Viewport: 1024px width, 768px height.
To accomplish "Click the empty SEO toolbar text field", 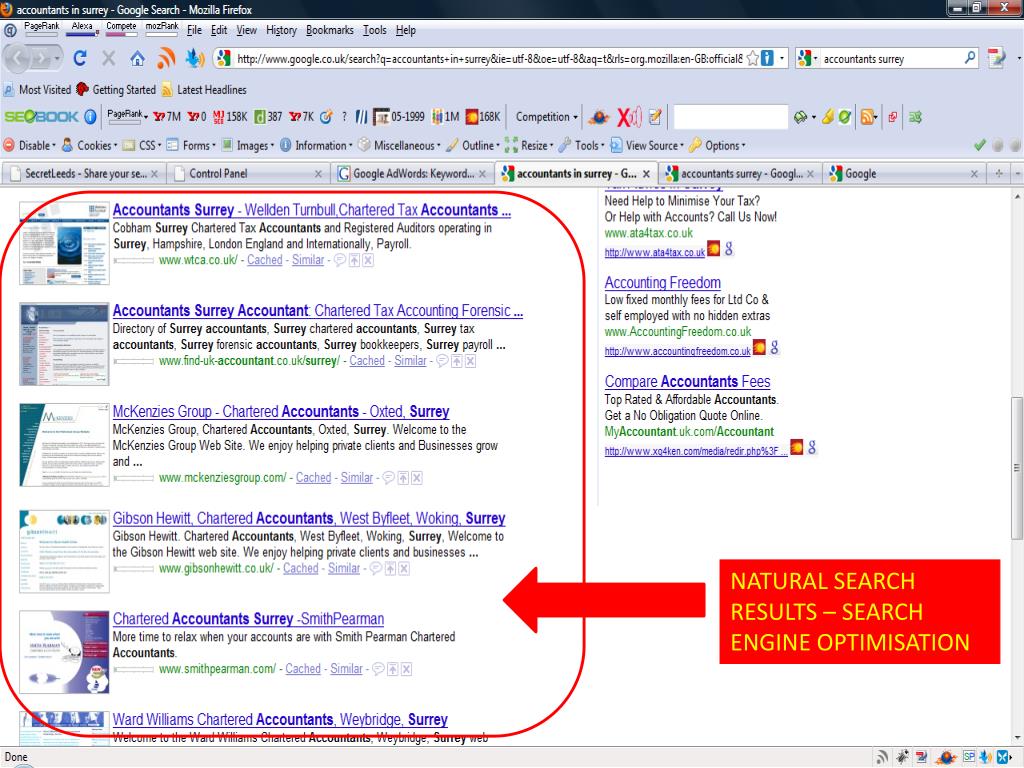I will coord(729,117).
